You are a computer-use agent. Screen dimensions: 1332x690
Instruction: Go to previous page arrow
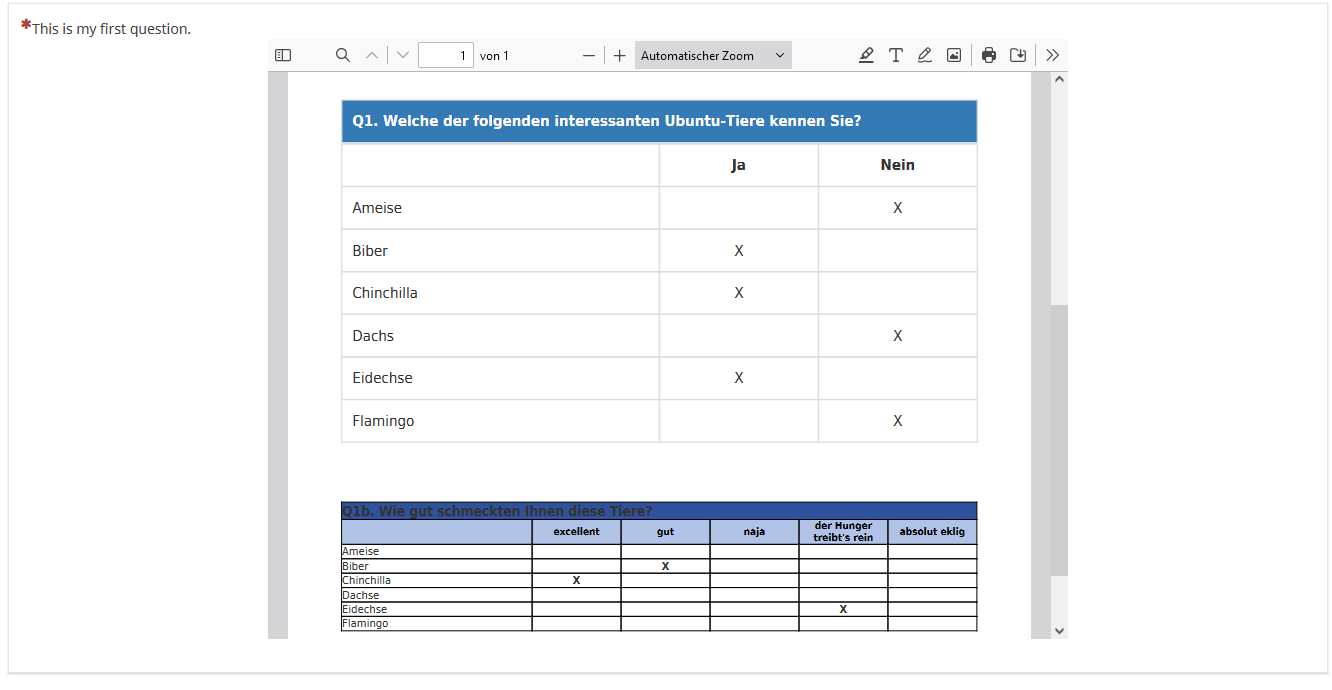[372, 56]
